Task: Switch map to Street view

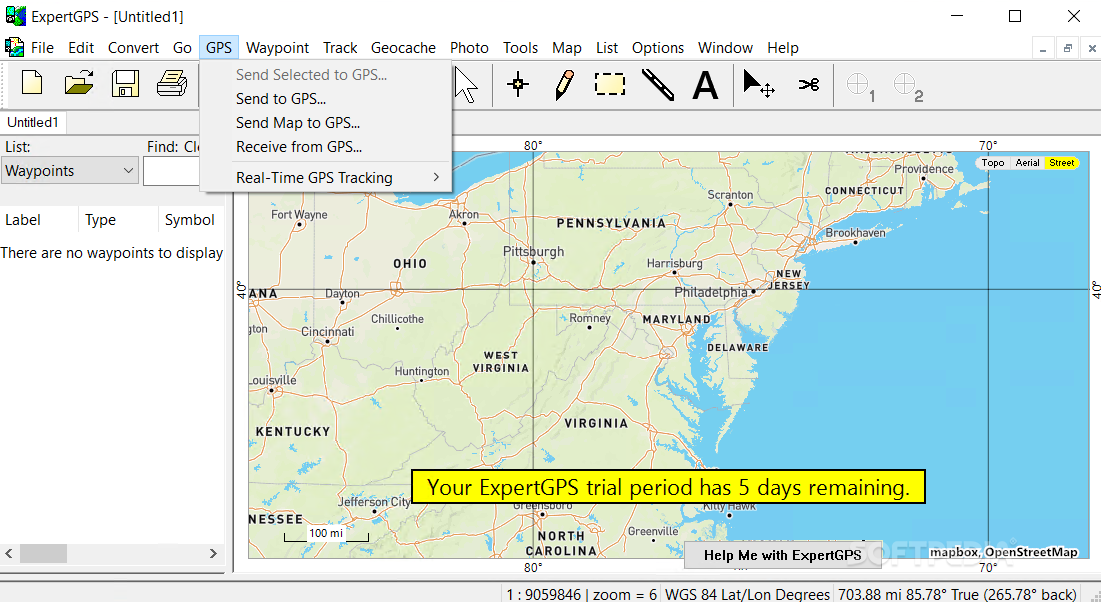Action: (x=1061, y=163)
